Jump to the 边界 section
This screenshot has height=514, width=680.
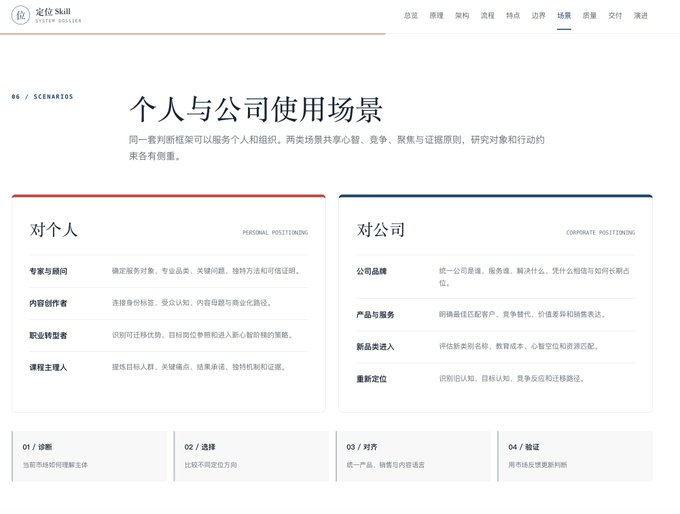point(539,16)
